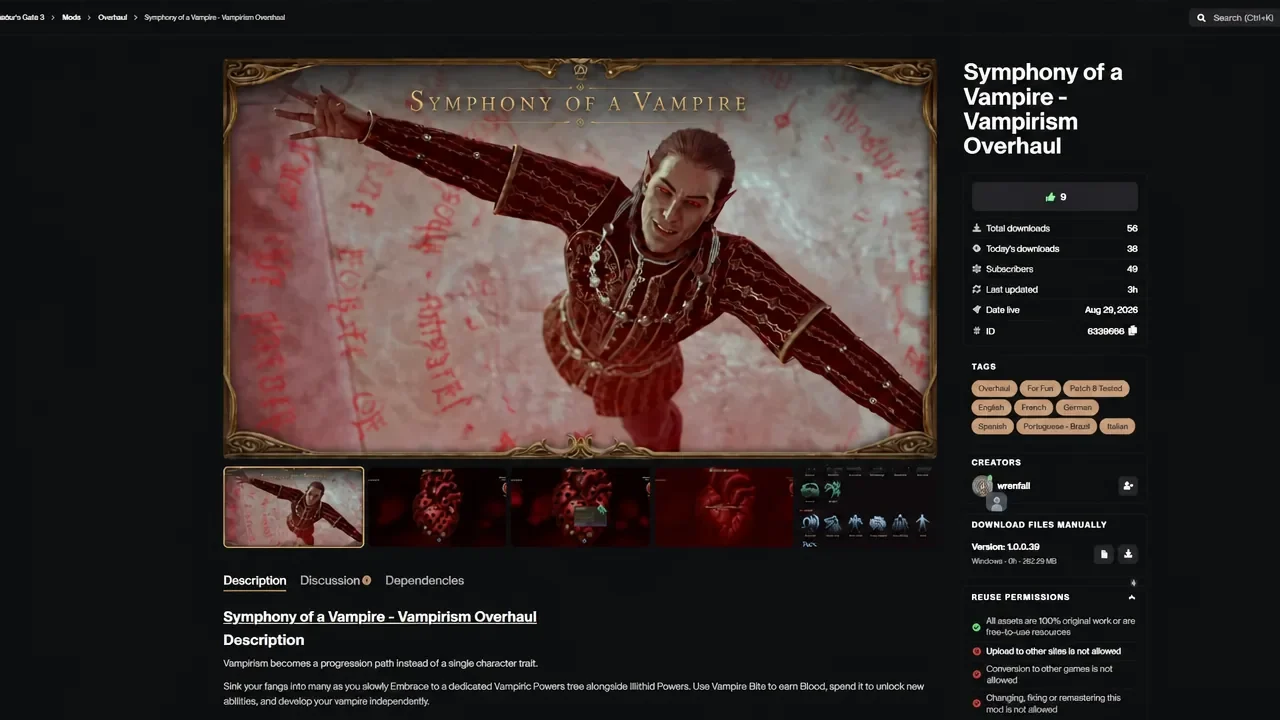
Task: Click the download arrow icon for version 1.0.0.39
Action: (x=1128, y=554)
